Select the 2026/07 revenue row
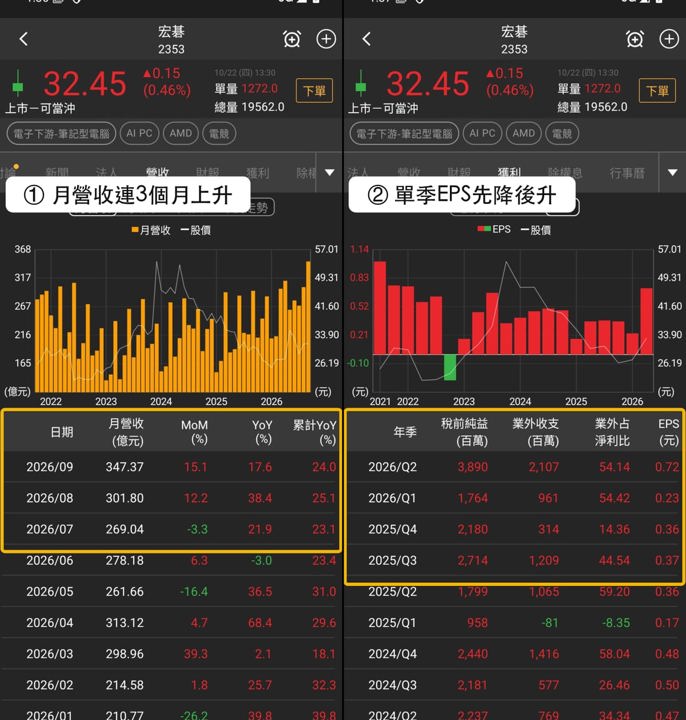Screen dimensions: 686x720 tap(171, 529)
